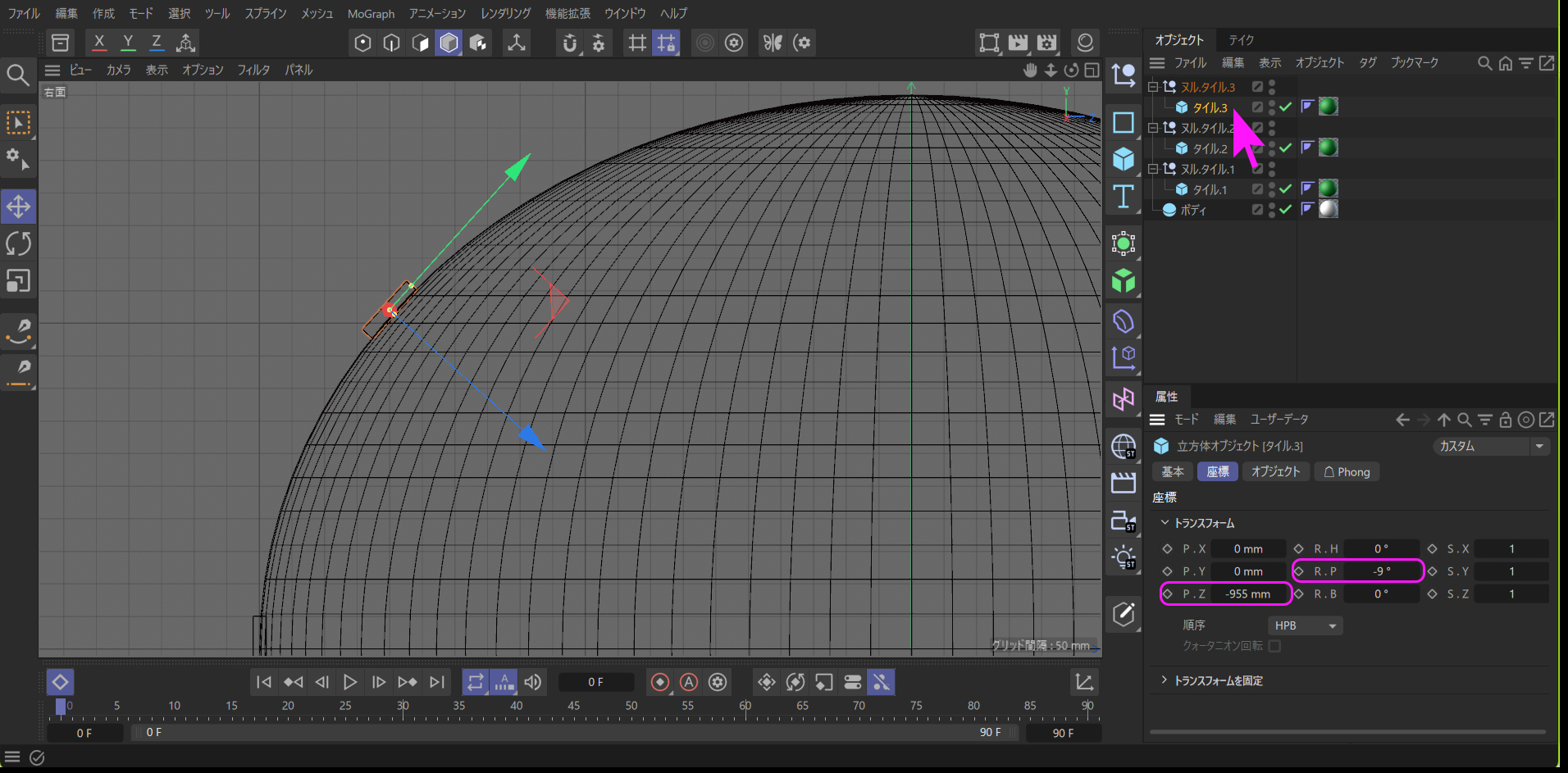Click the X axis lock icon
Image resolution: width=1568 pixels, height=773 pixels.
point(99,43)
